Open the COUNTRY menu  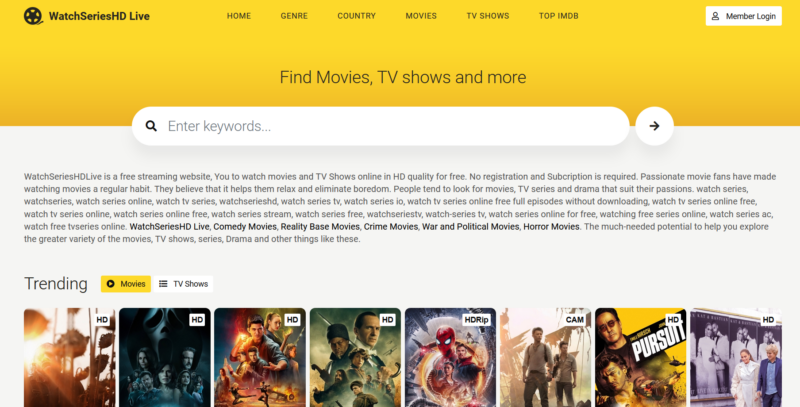pyautogui.click(x=356, y=16)
